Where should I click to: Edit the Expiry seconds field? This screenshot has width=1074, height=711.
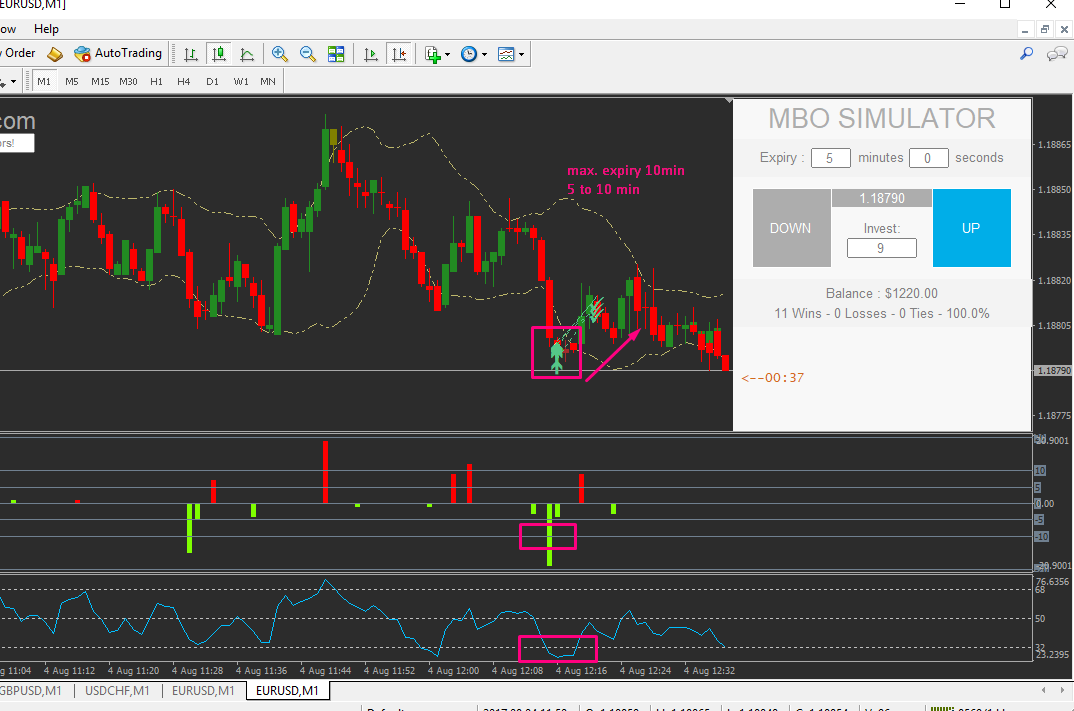(928, 158)
